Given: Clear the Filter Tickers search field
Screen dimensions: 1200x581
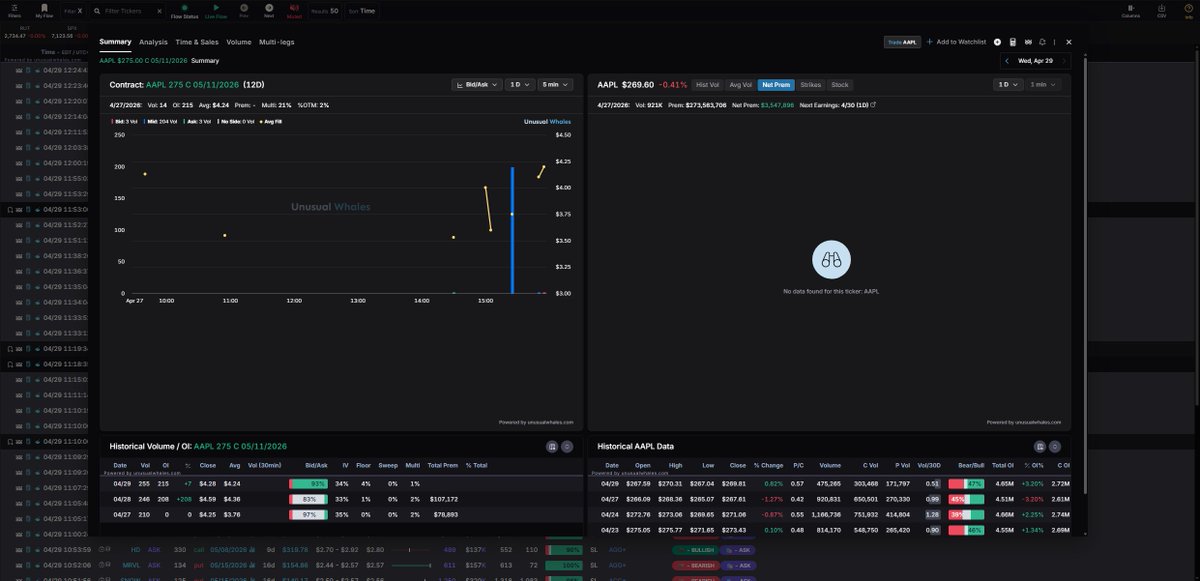Looking at the screenshot, I should click(159, 11).
